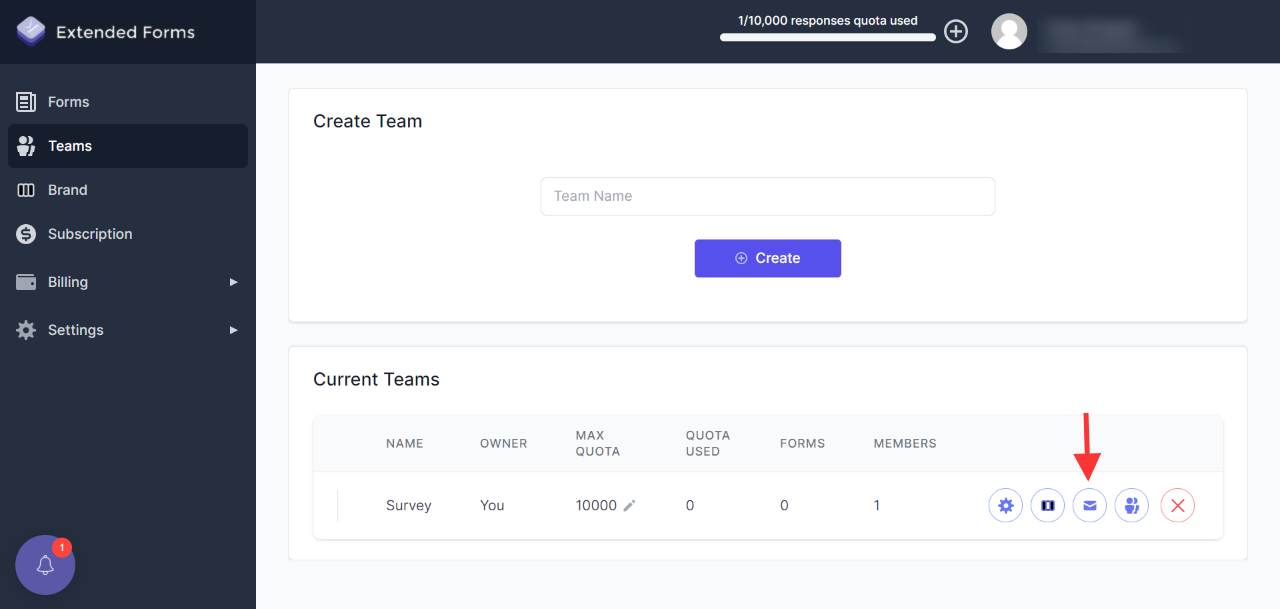1280x609 pixels.
Task: Click the plus icon to add response quota
Action: (x=956, y=31)
